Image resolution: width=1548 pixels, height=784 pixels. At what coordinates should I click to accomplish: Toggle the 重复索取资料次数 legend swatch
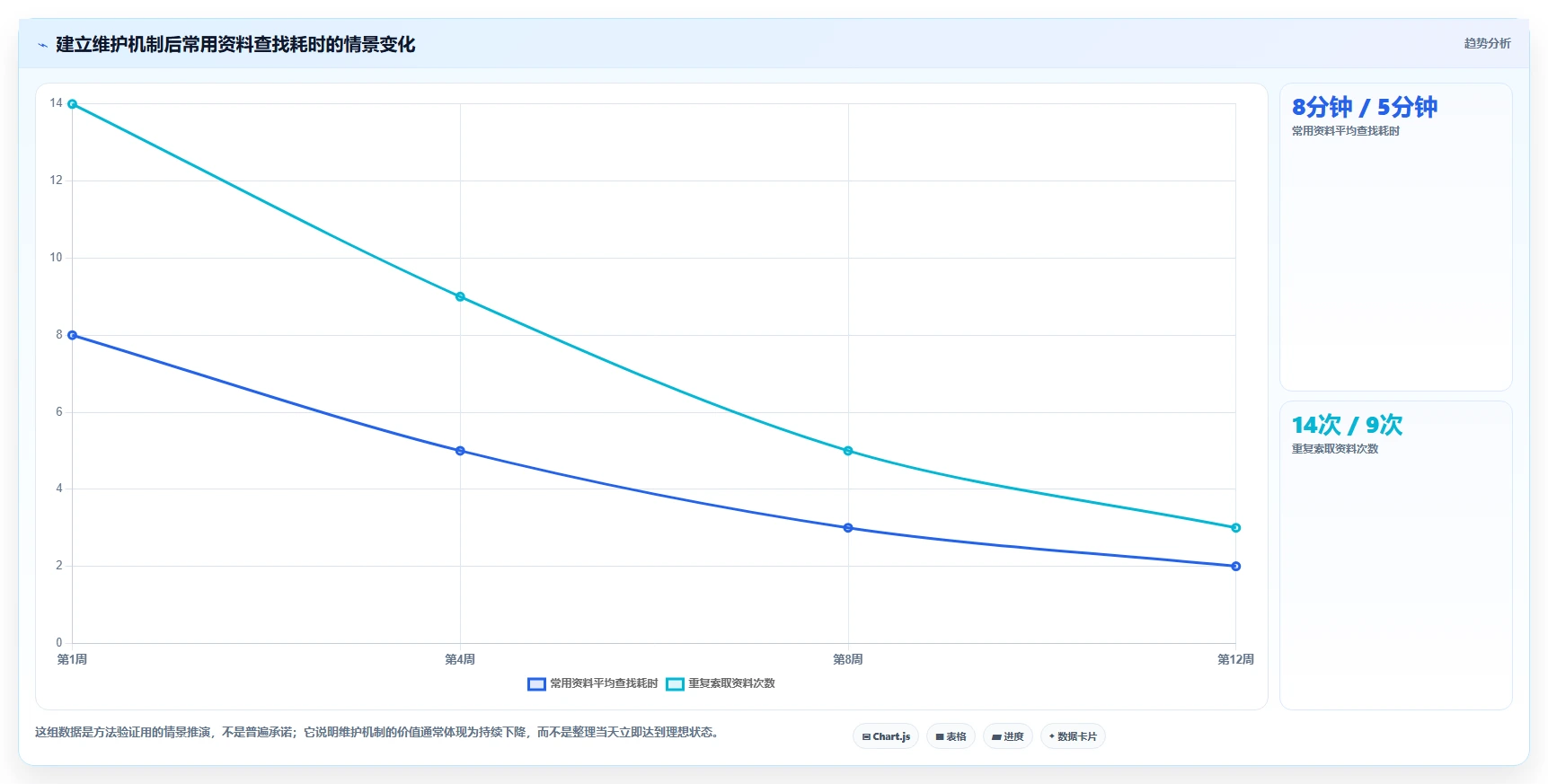675,684
